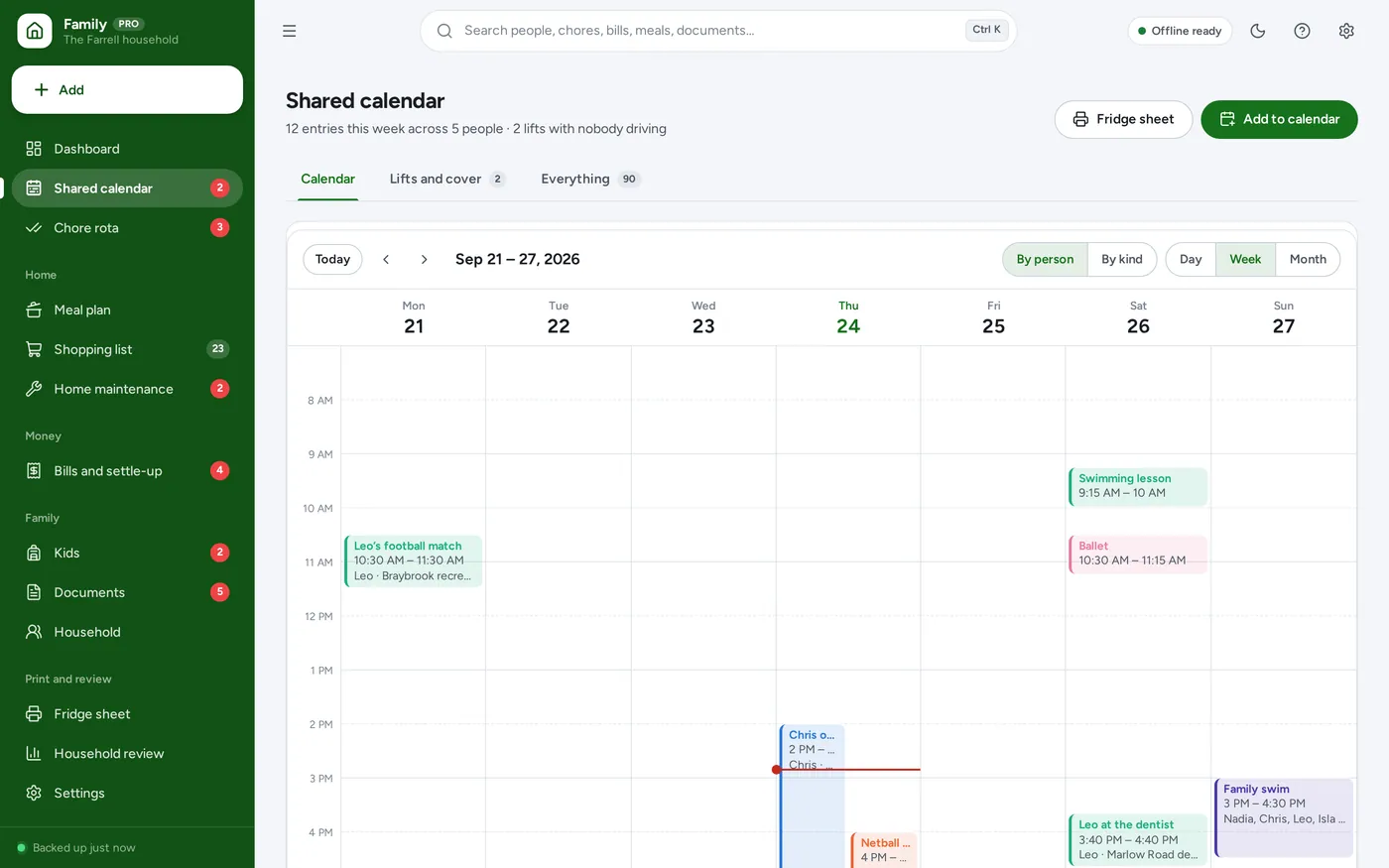Switch calendar to Day view
This screenshot has height=868, width=1389.
1191,259
